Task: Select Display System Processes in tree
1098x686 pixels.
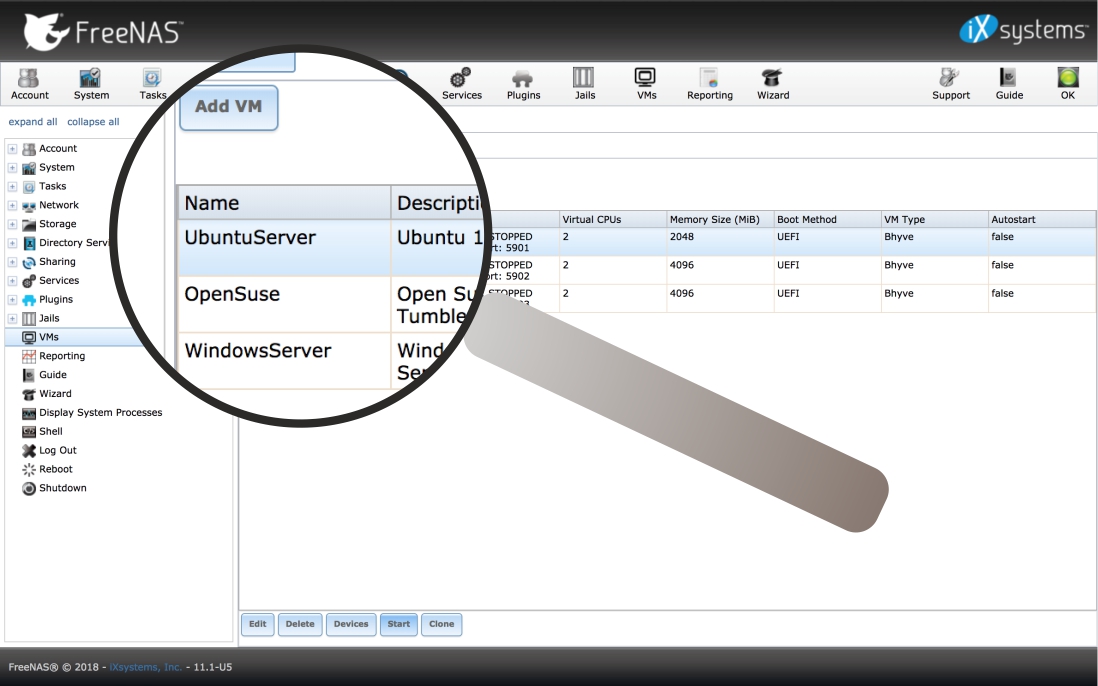Action: pyautogui.click(x=100, y=413)
